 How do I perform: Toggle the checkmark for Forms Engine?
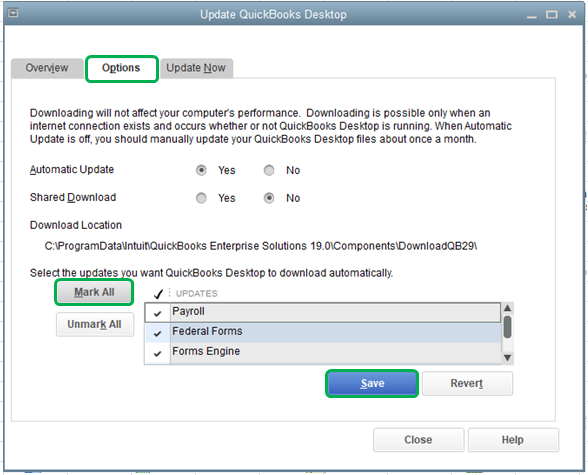158,353
